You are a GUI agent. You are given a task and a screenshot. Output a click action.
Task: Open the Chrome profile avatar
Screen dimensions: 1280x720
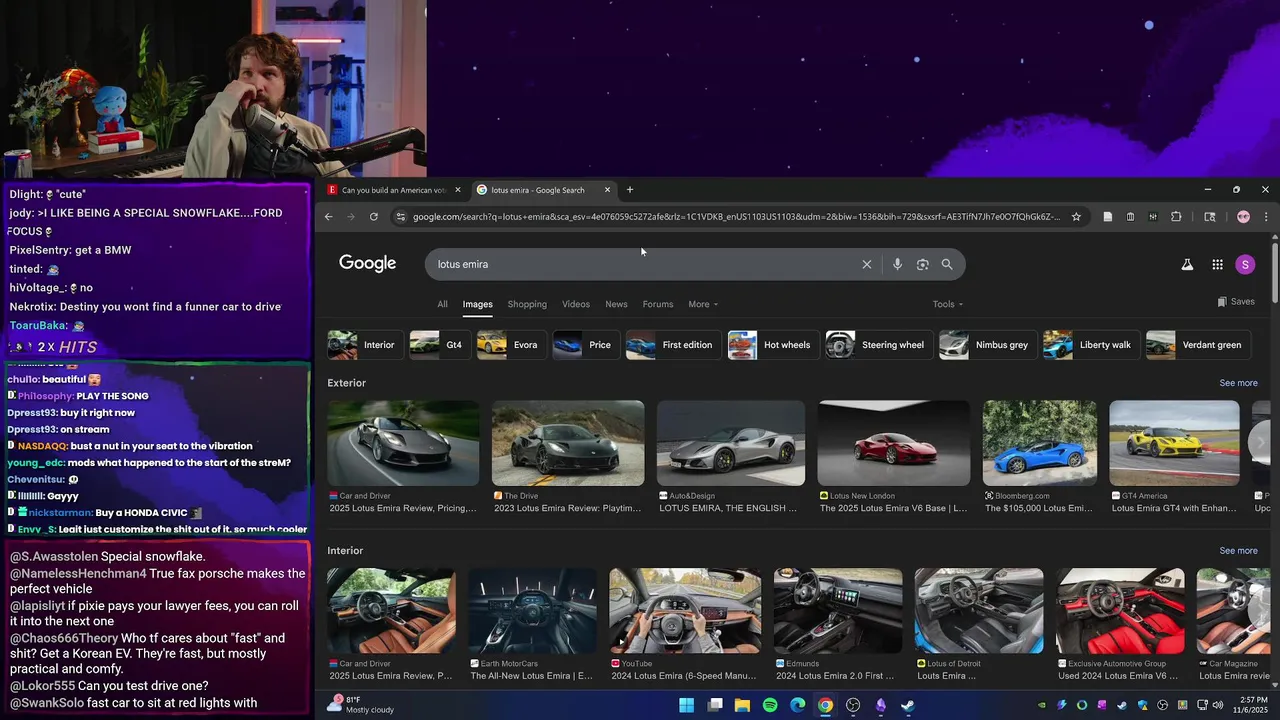pos(1243,216)
